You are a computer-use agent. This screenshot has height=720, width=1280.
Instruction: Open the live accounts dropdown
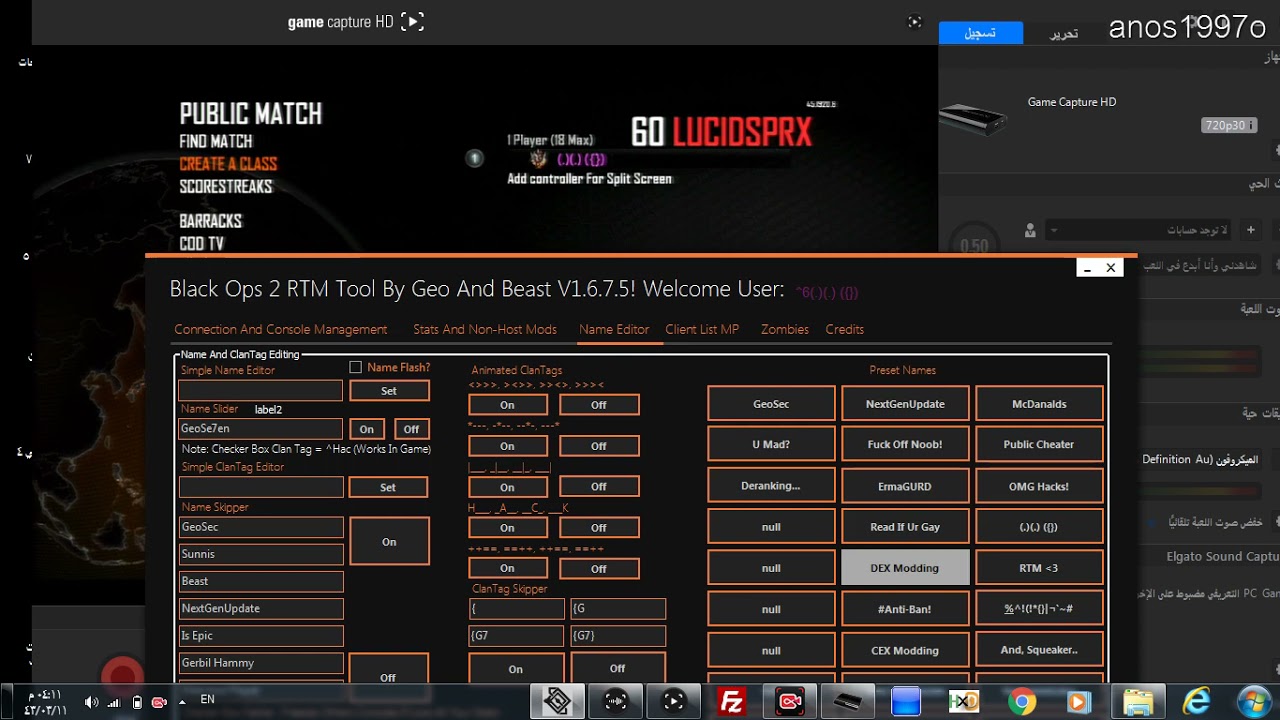tap(1138, 230)
